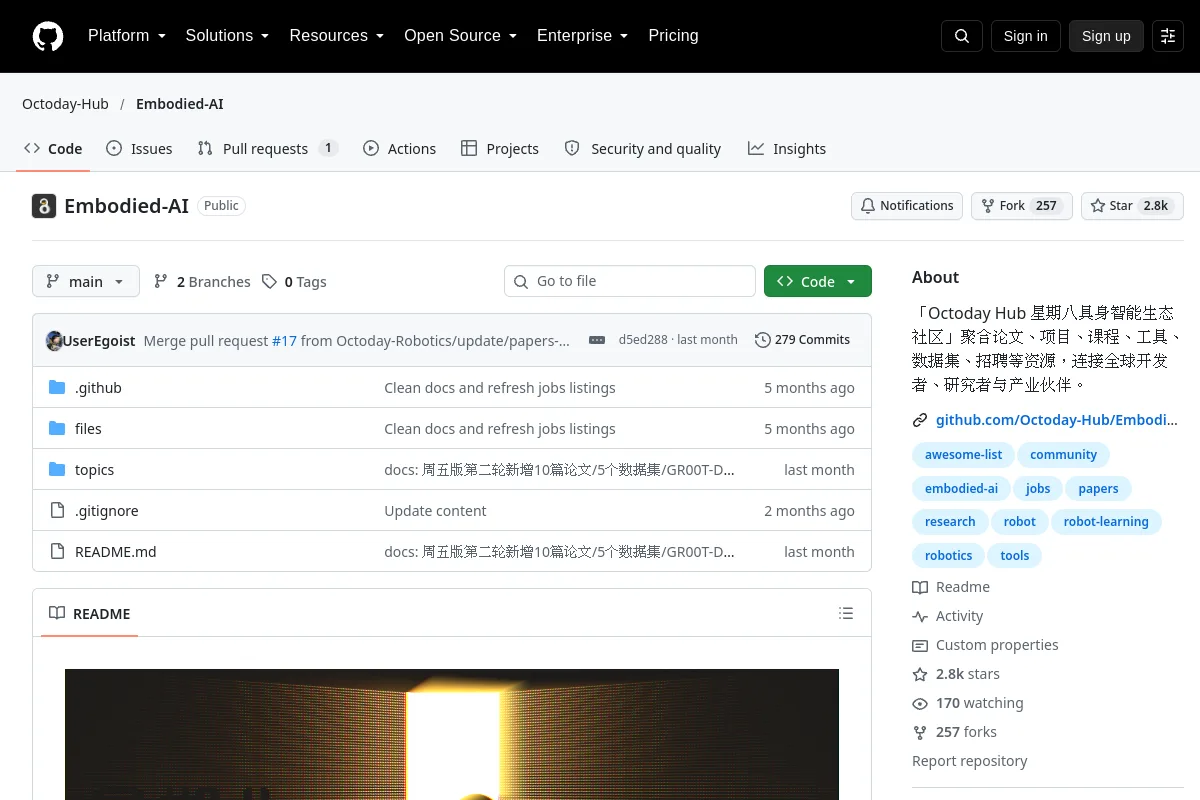
Task: Open Octoday-Hub owner link
Action: [x=65, y=104]
